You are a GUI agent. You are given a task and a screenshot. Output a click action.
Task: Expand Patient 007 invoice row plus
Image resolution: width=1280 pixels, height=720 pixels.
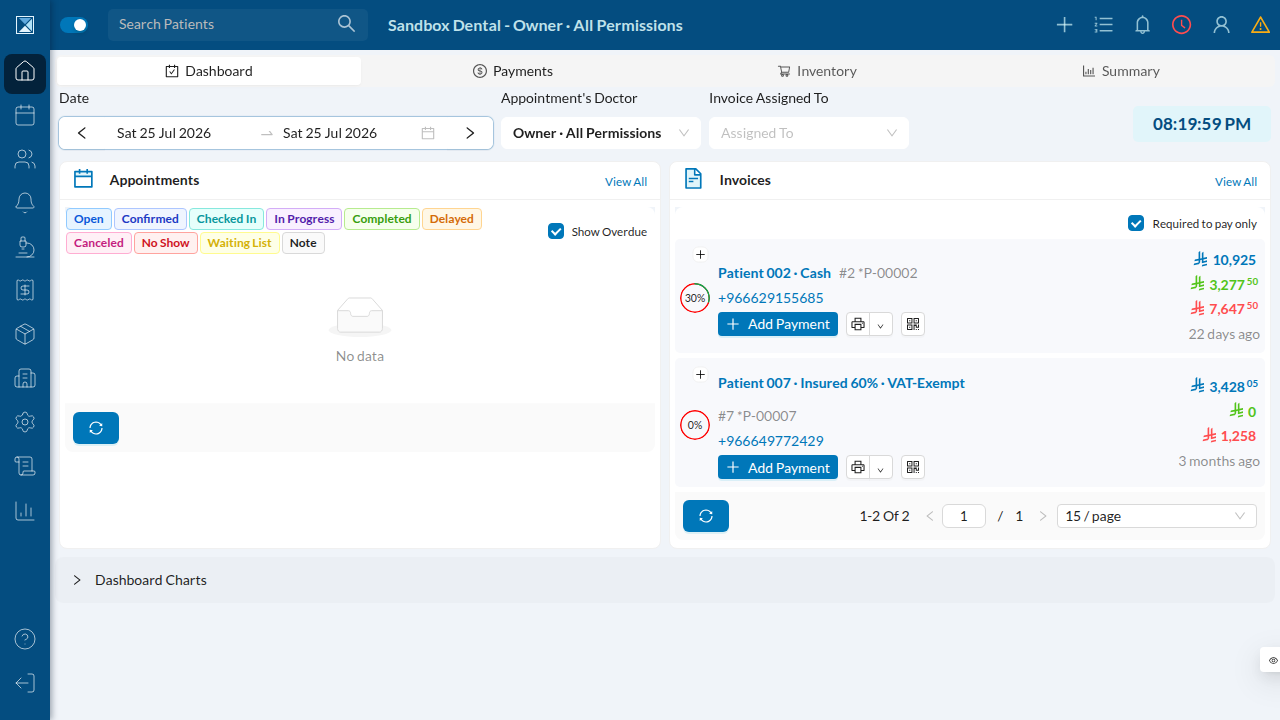point(700,374)
